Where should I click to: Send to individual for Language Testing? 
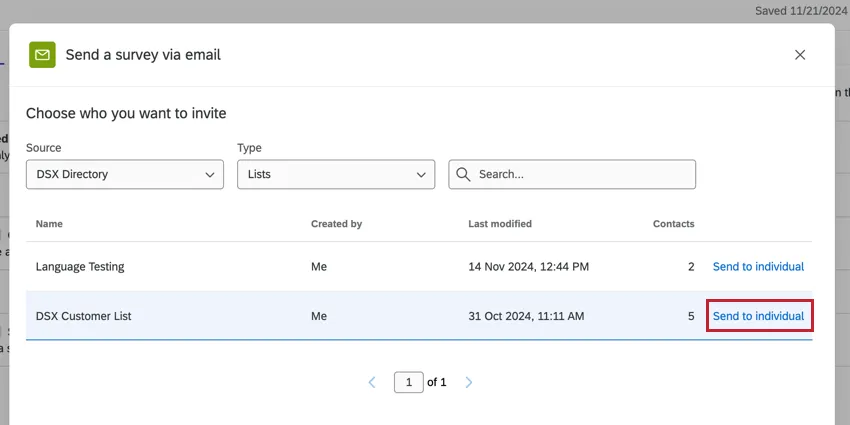[758, 267]
